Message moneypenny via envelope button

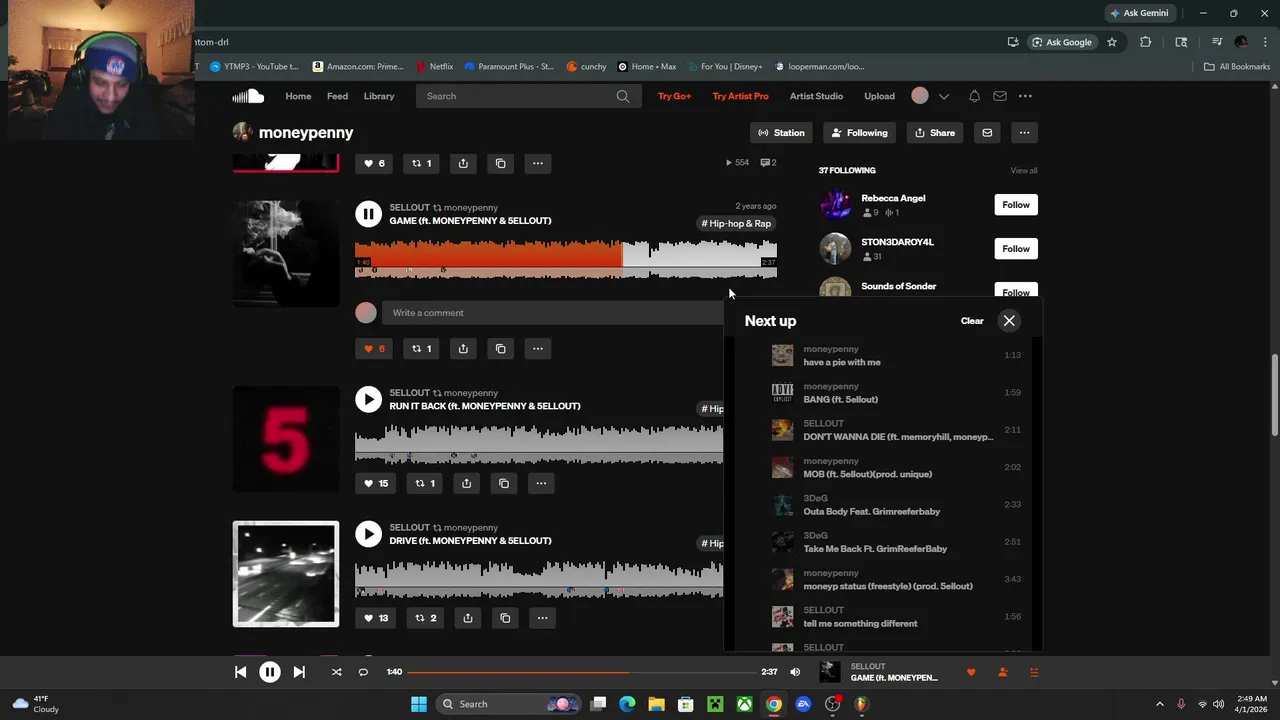pos(987,133)
